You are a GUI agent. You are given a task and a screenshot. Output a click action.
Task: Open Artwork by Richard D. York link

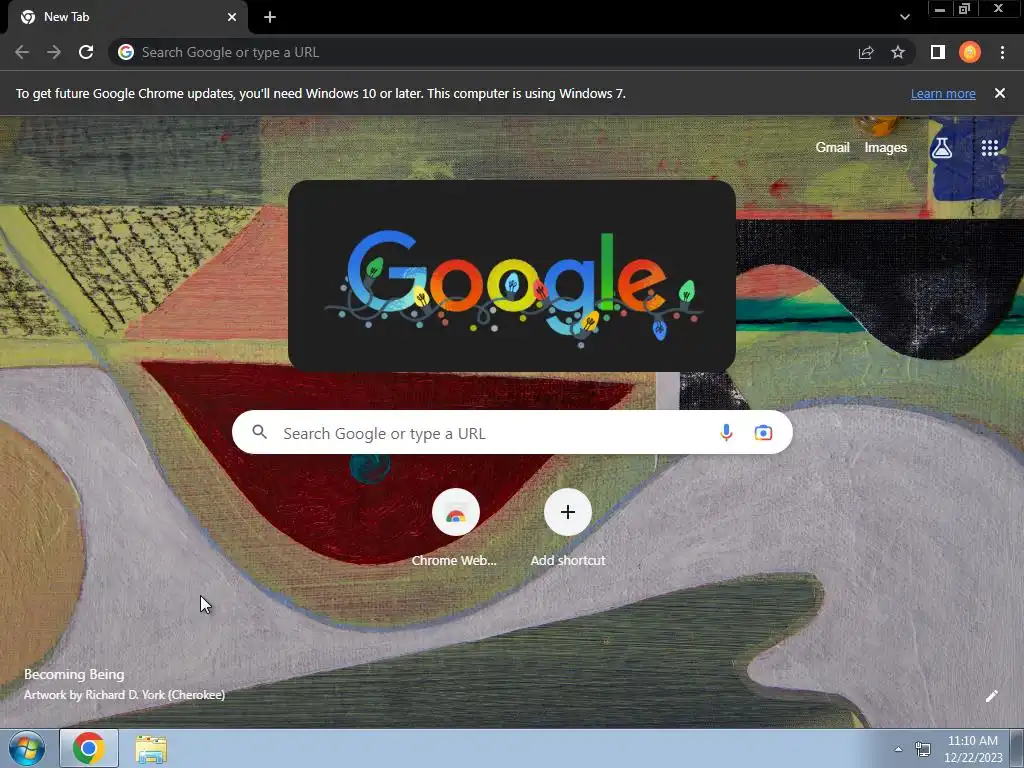[124, 695]
